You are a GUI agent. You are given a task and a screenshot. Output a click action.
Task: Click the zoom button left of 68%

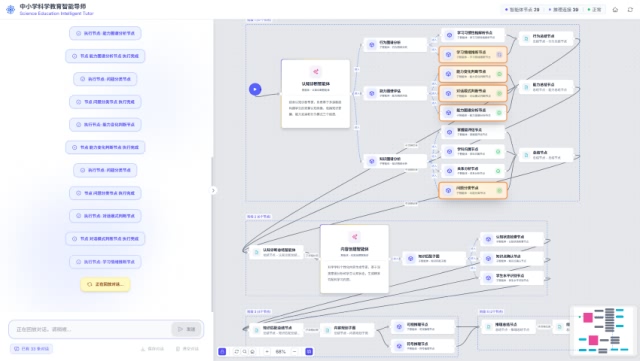pos(267,351)
